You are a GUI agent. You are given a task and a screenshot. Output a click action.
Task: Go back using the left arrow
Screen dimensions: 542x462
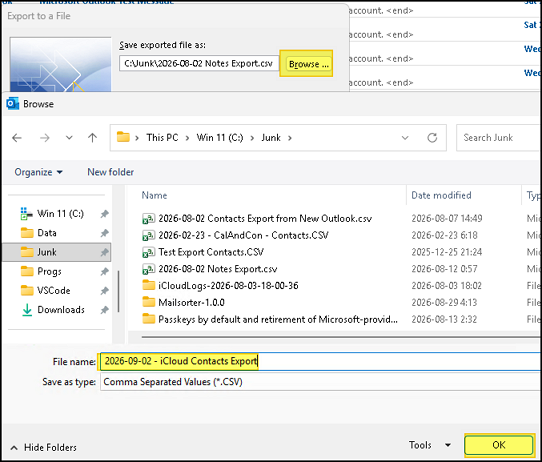(17, 138)
